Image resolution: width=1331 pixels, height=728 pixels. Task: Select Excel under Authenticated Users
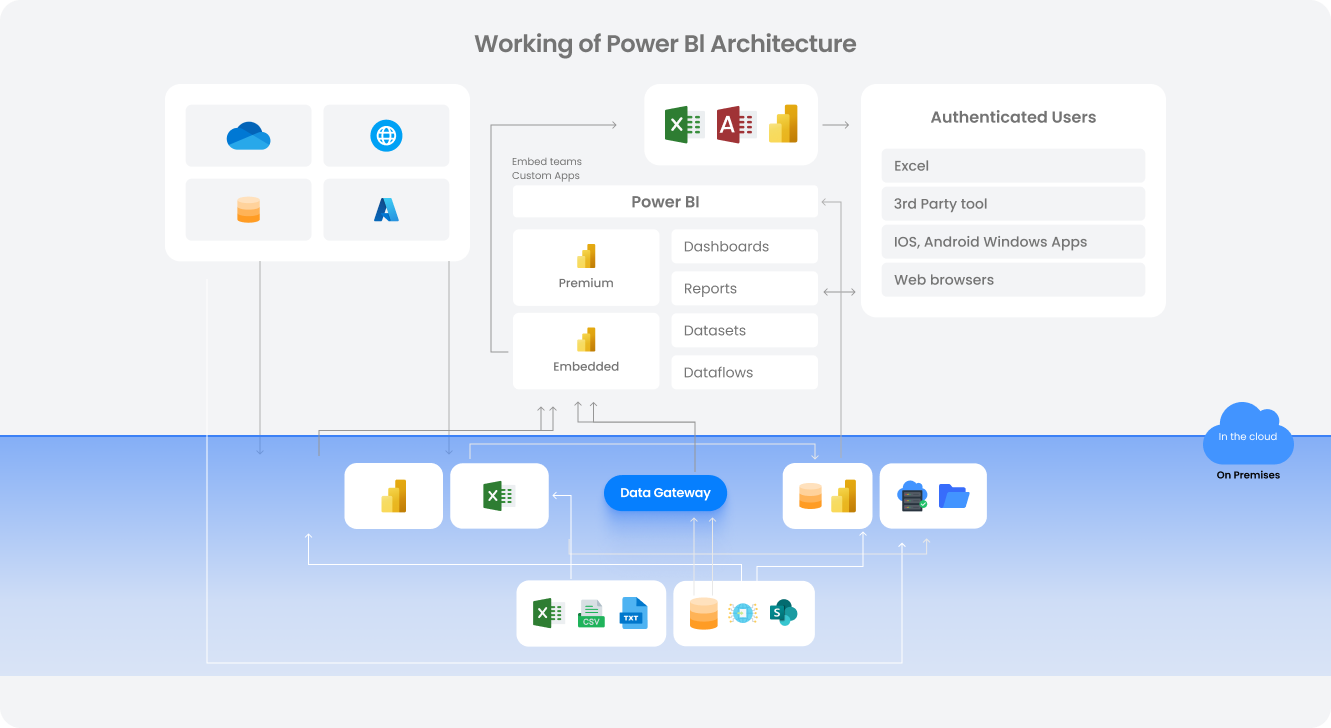[x=1013, y=165]
